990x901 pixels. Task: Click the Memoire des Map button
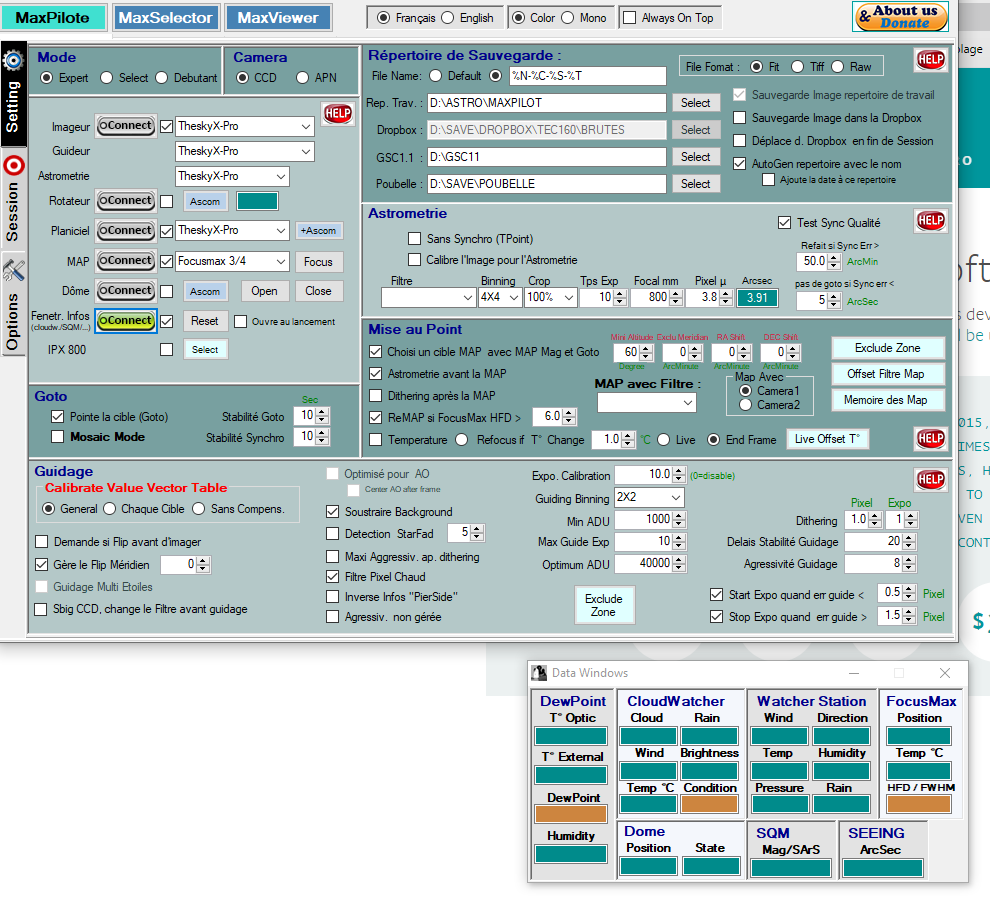coord(888,400)
